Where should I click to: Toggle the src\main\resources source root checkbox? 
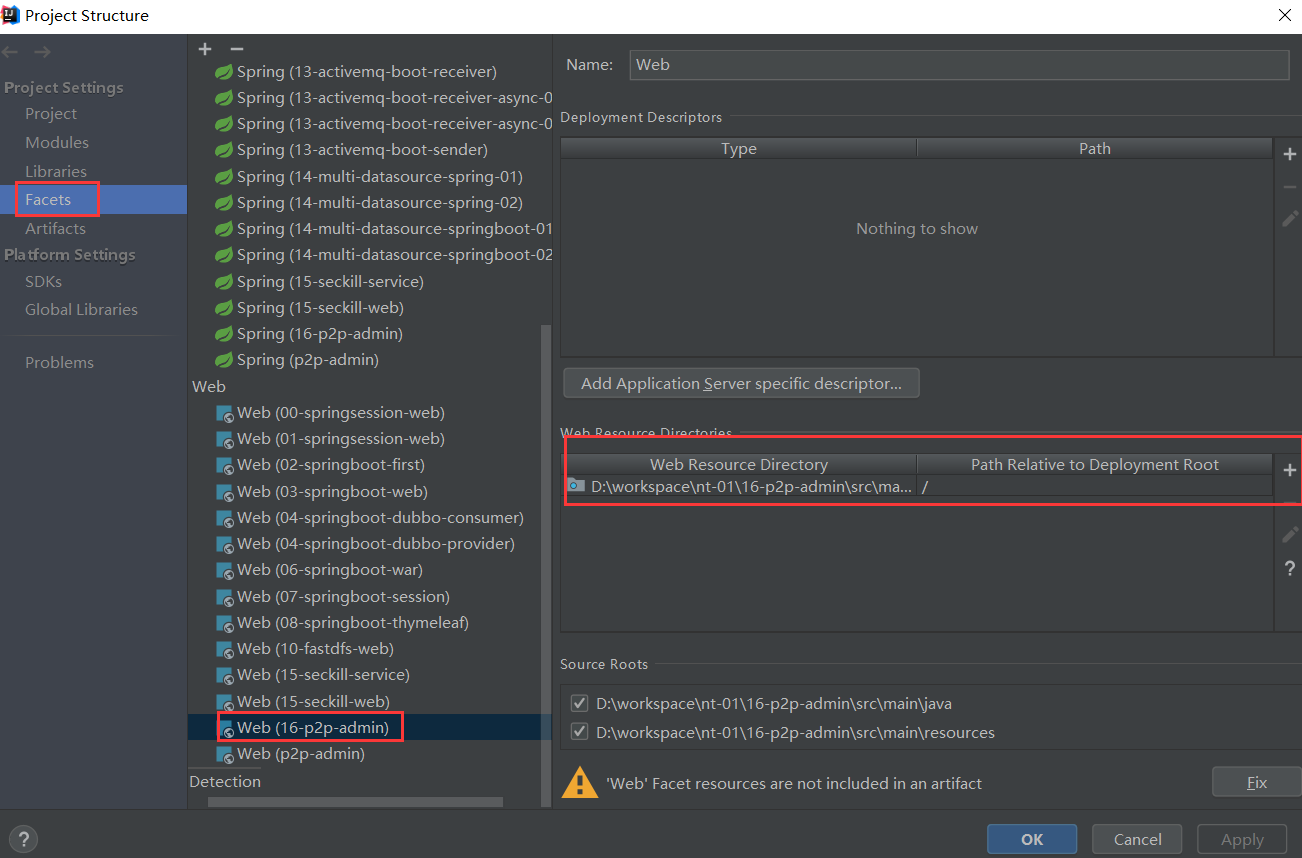point(579,732)
